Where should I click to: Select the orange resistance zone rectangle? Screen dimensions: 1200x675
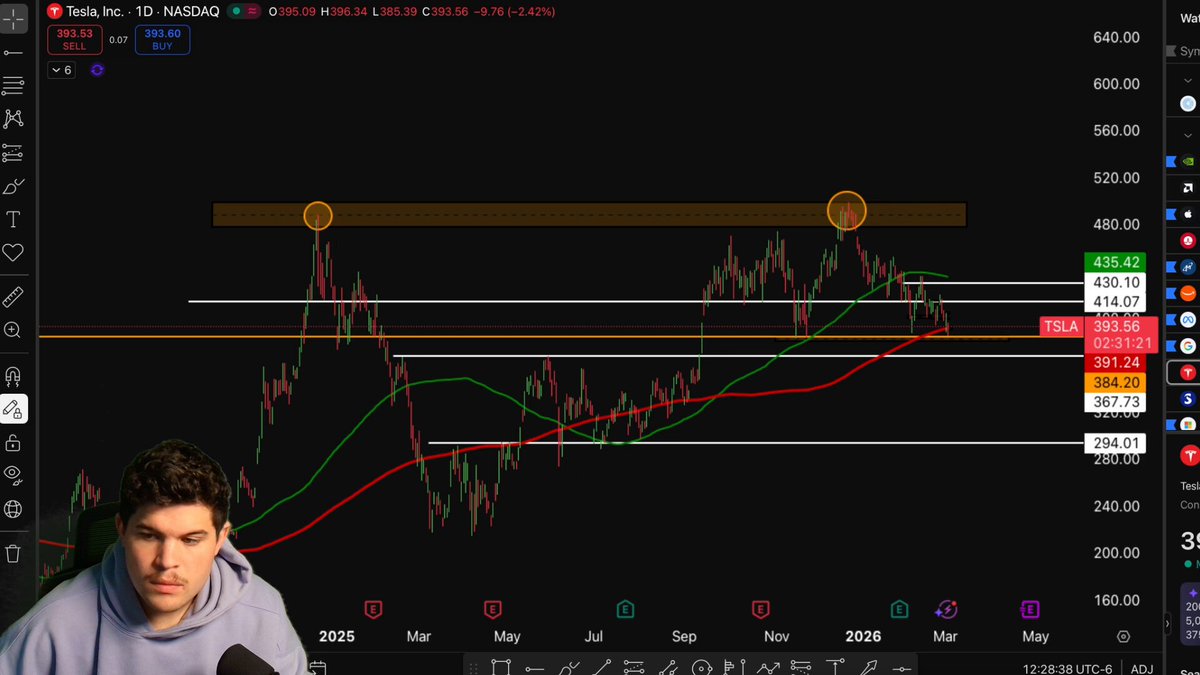pyautogui.click(x=589, y=215)
